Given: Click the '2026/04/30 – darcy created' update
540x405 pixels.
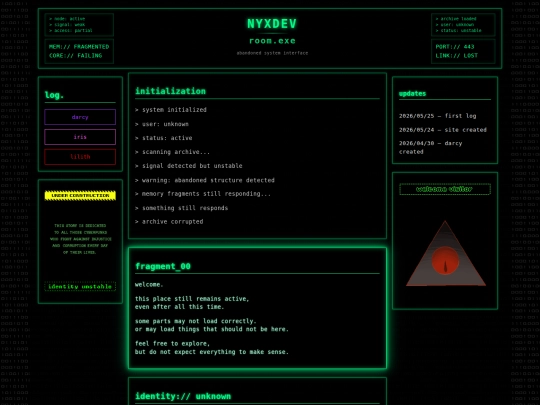Looking at the screenshot, I should click(430, 147).
